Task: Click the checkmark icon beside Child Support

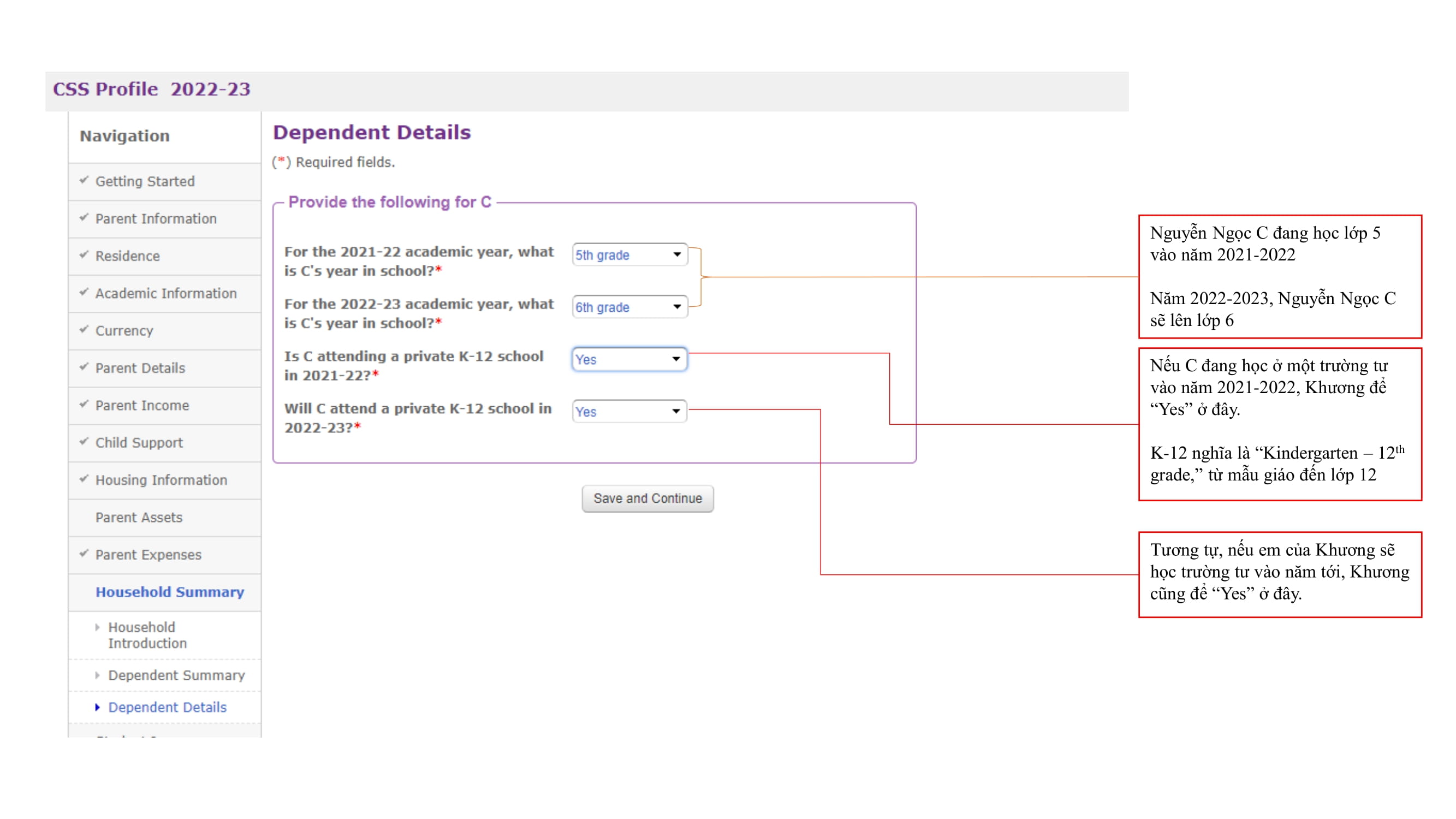Action: tap(84, 441)
